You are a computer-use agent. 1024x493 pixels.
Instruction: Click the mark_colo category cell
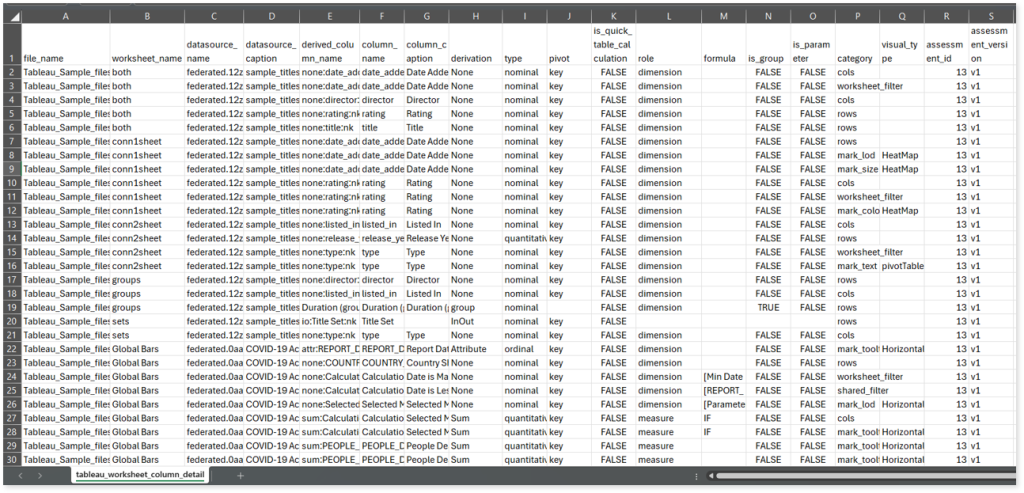(857, 210)
